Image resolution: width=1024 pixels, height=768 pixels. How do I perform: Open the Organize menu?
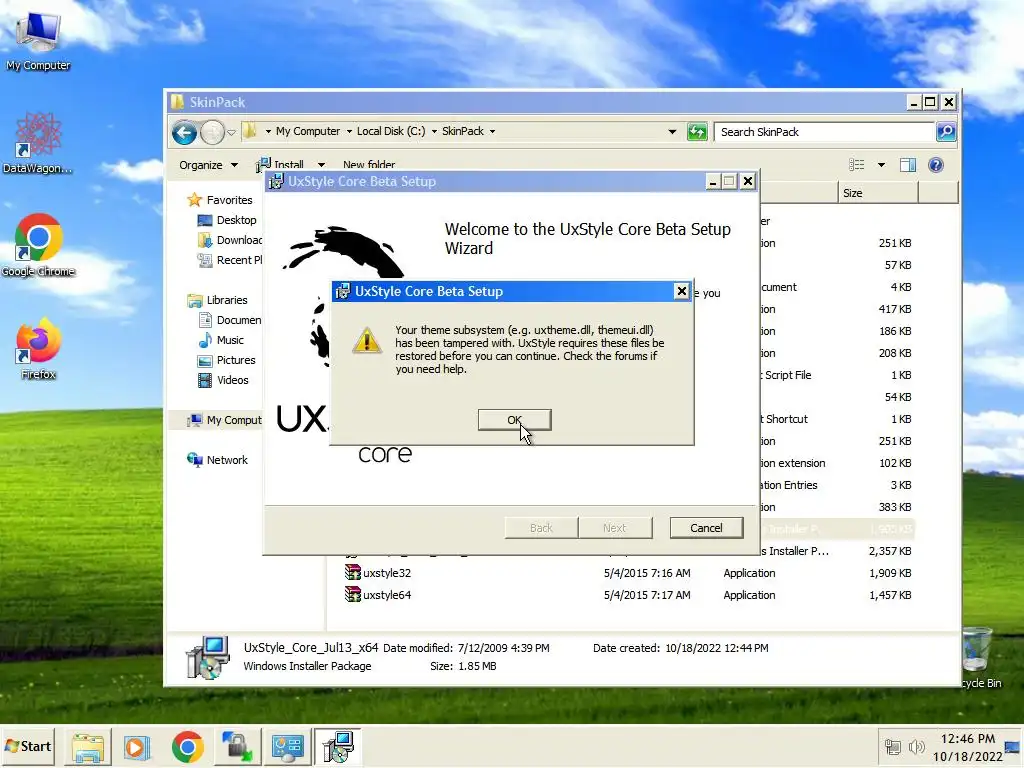pyautogui.click(x=208, y=165)
